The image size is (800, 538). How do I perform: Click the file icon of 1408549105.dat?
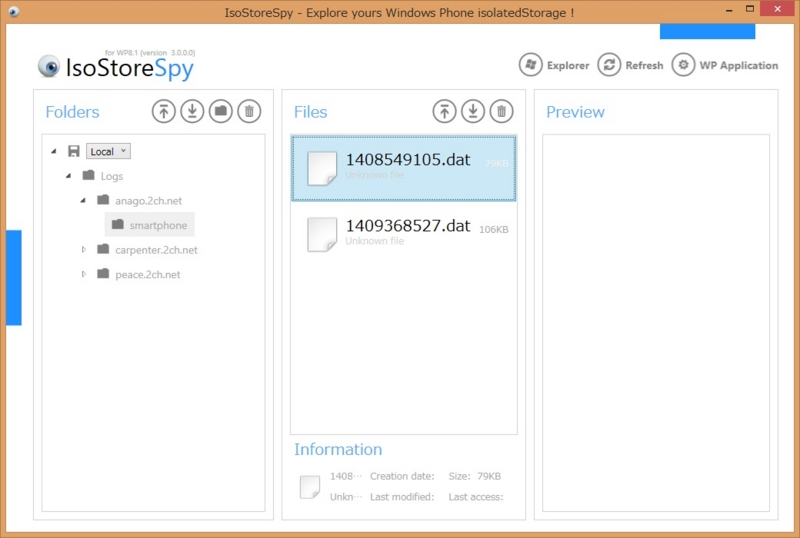tap(322, 168)
